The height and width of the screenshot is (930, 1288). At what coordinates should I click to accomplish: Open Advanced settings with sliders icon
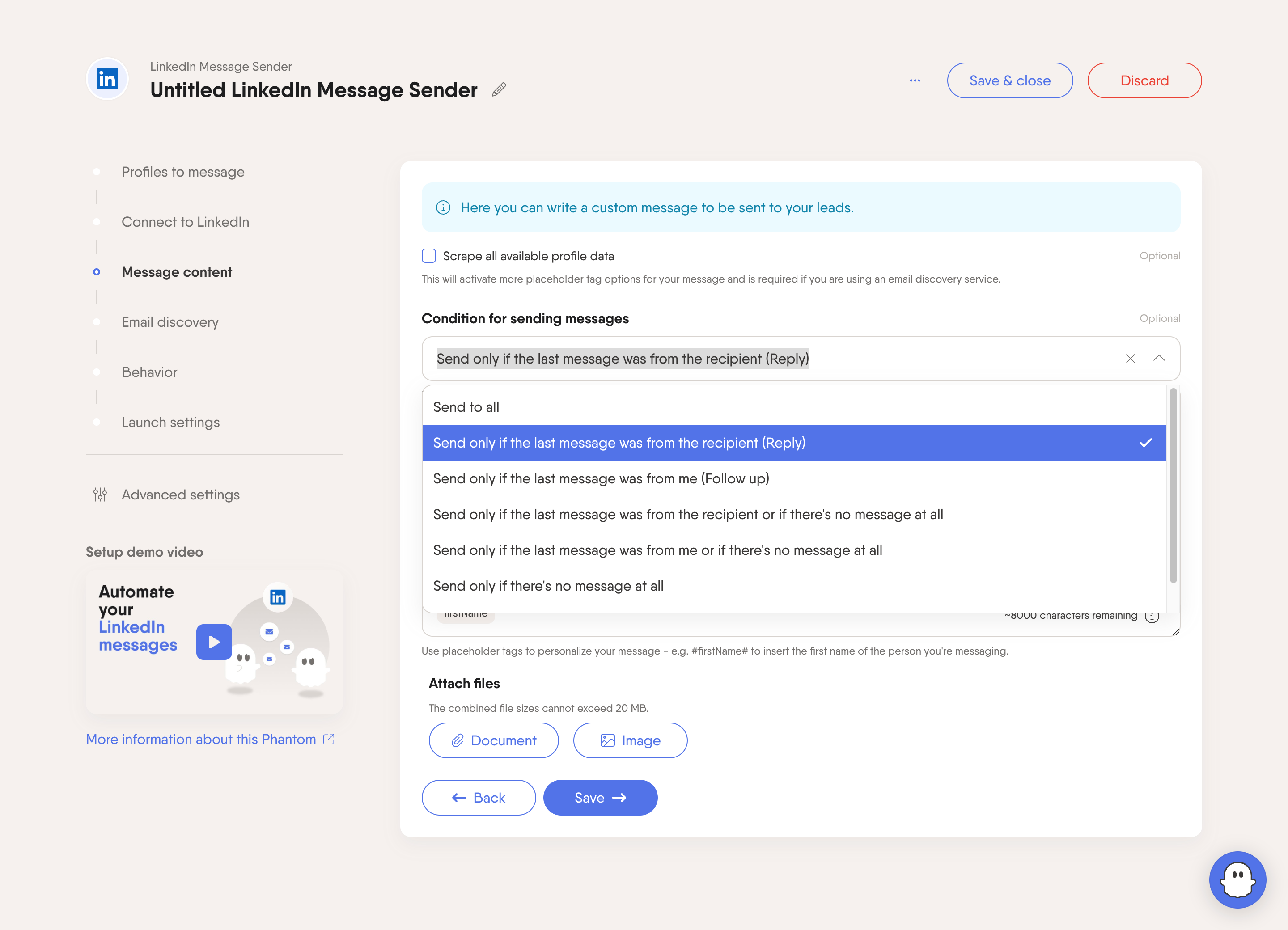coord(180,495)
